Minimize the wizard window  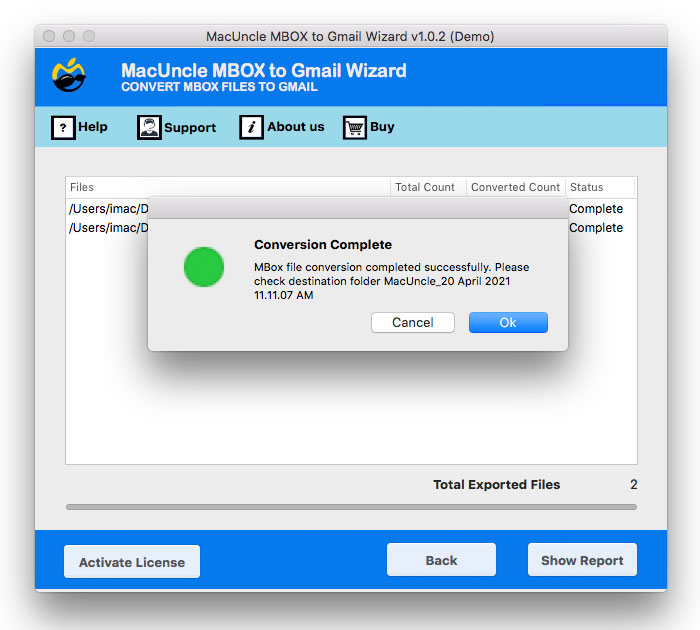coord(69,36)
